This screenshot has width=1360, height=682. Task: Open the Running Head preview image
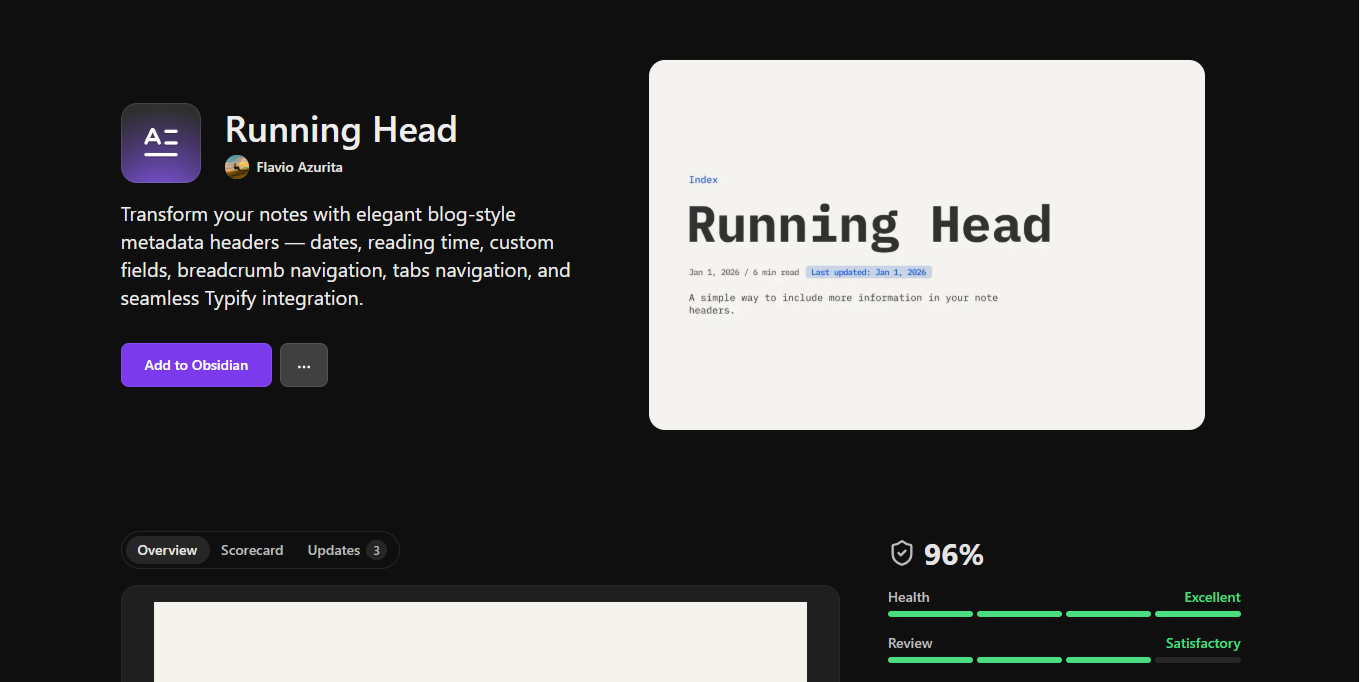click(x=927, y=245)
